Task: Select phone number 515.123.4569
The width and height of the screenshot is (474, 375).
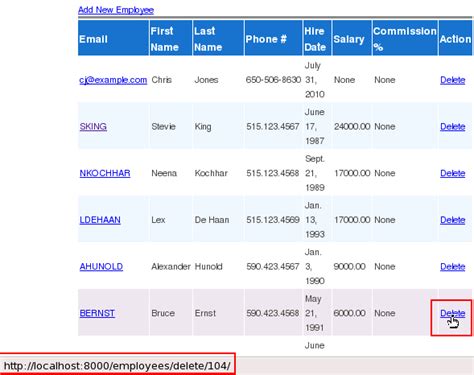Action: click(273, 220)
